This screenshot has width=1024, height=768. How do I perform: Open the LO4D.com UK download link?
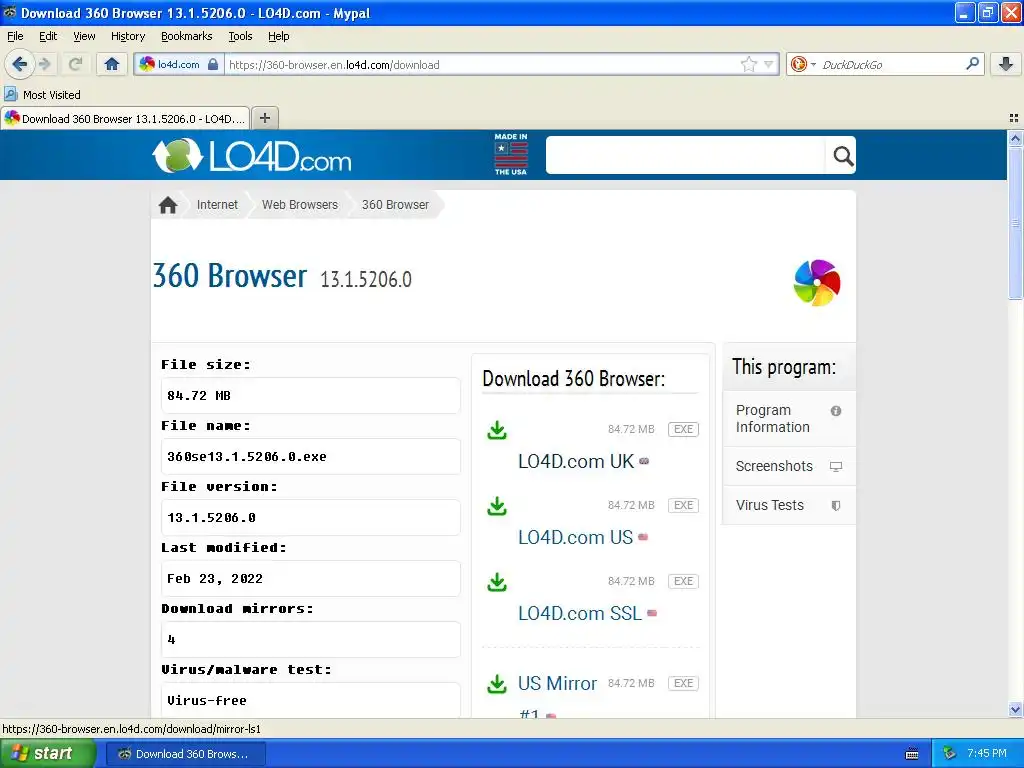pos(576,461)
